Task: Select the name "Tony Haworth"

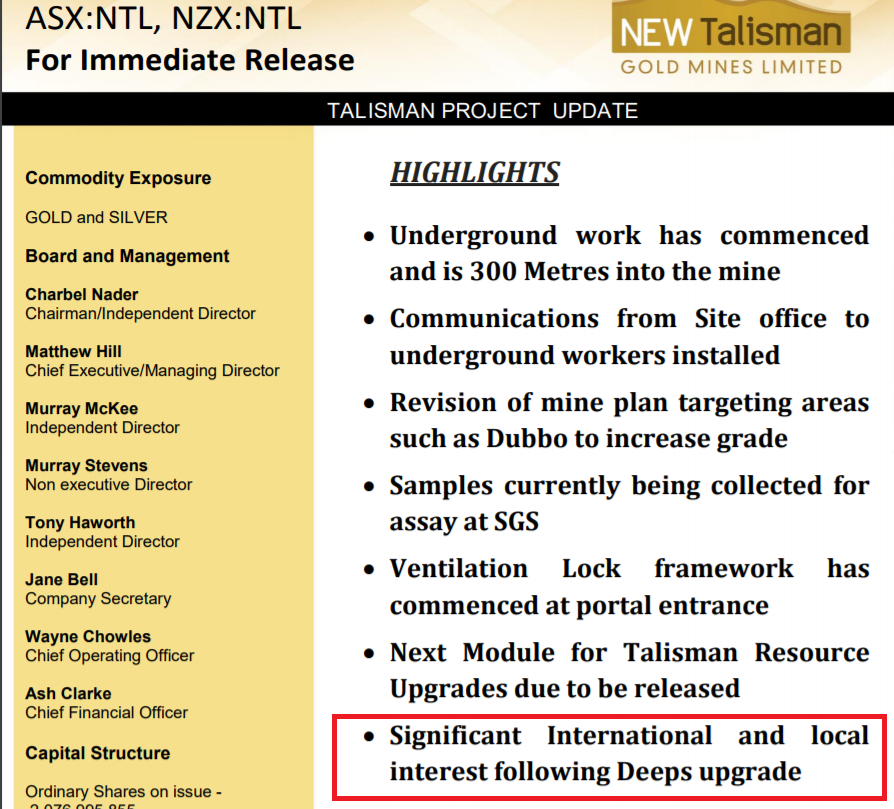Action: pyautogui.click(x=80, y=522)
